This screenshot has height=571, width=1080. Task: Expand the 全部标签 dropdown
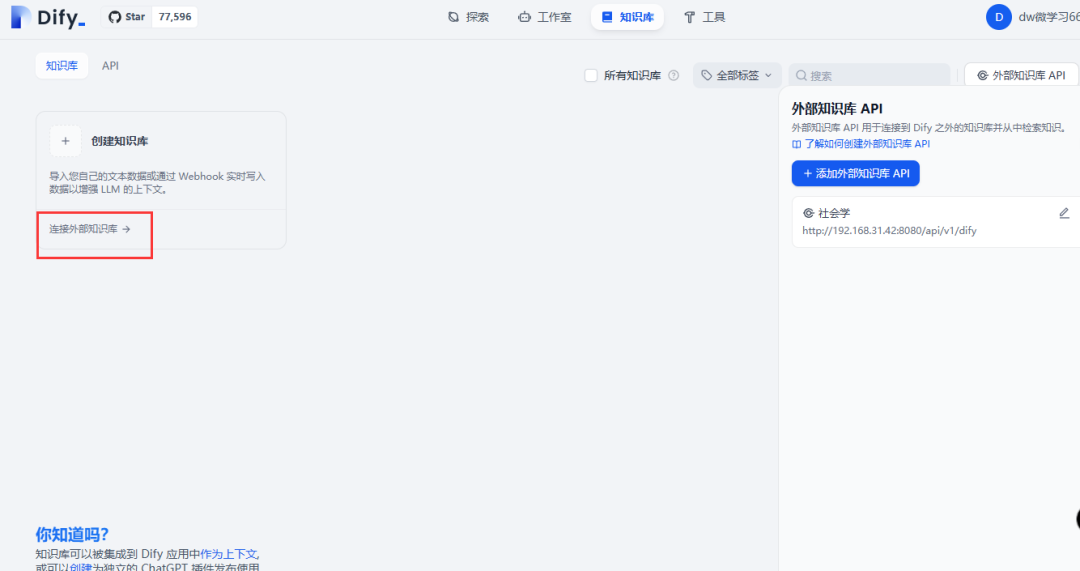click(x=737, y=76)
